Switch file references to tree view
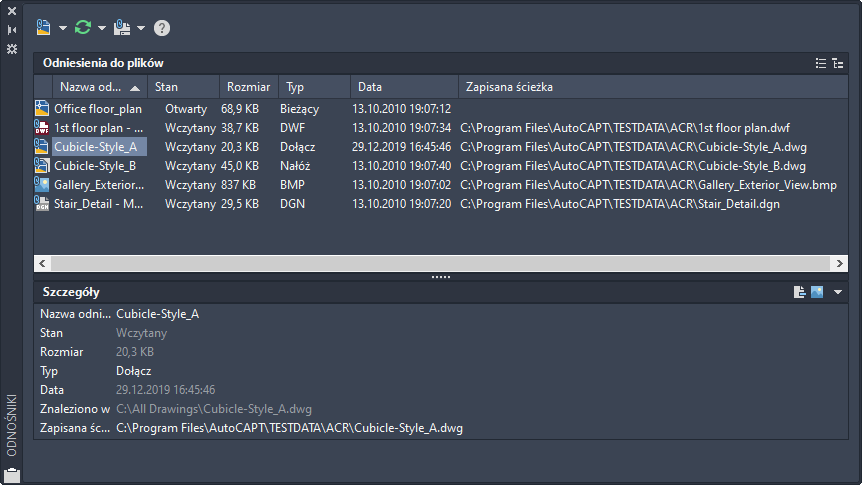Screen dimensions: 862x485 coord(838,63)
